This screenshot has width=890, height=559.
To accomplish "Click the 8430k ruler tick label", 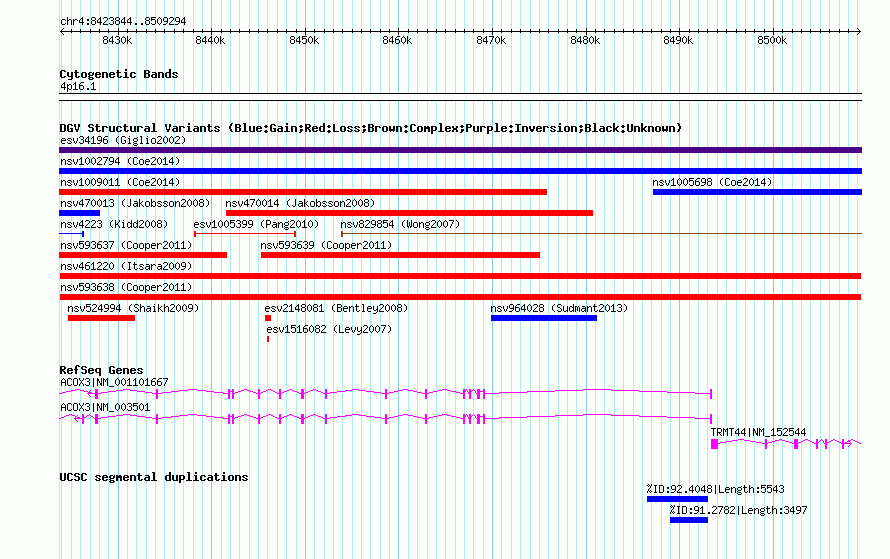I will pyautogui.click(x=117, y=41).
